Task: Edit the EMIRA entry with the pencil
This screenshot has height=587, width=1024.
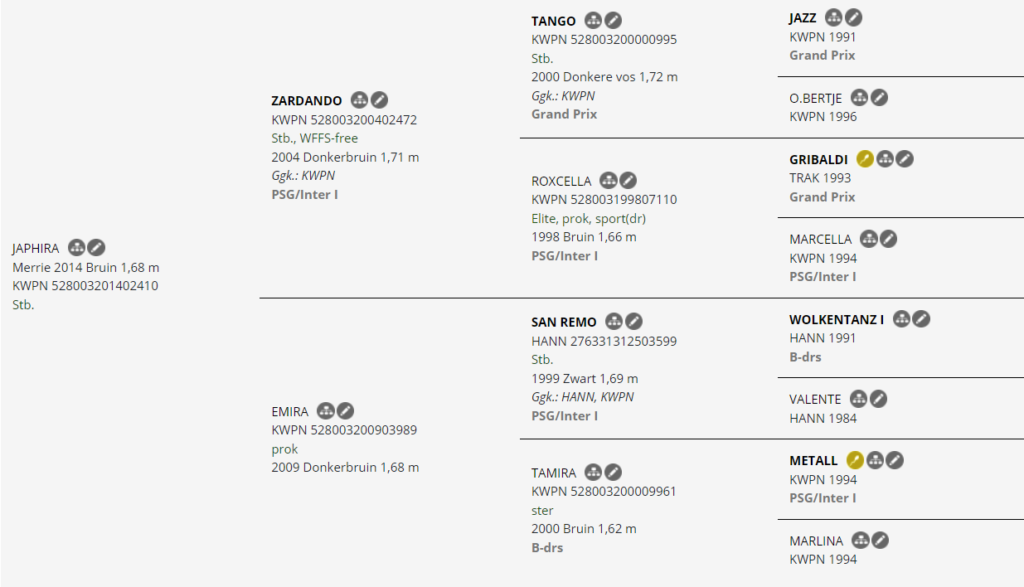Action: (x=345, y=410)
